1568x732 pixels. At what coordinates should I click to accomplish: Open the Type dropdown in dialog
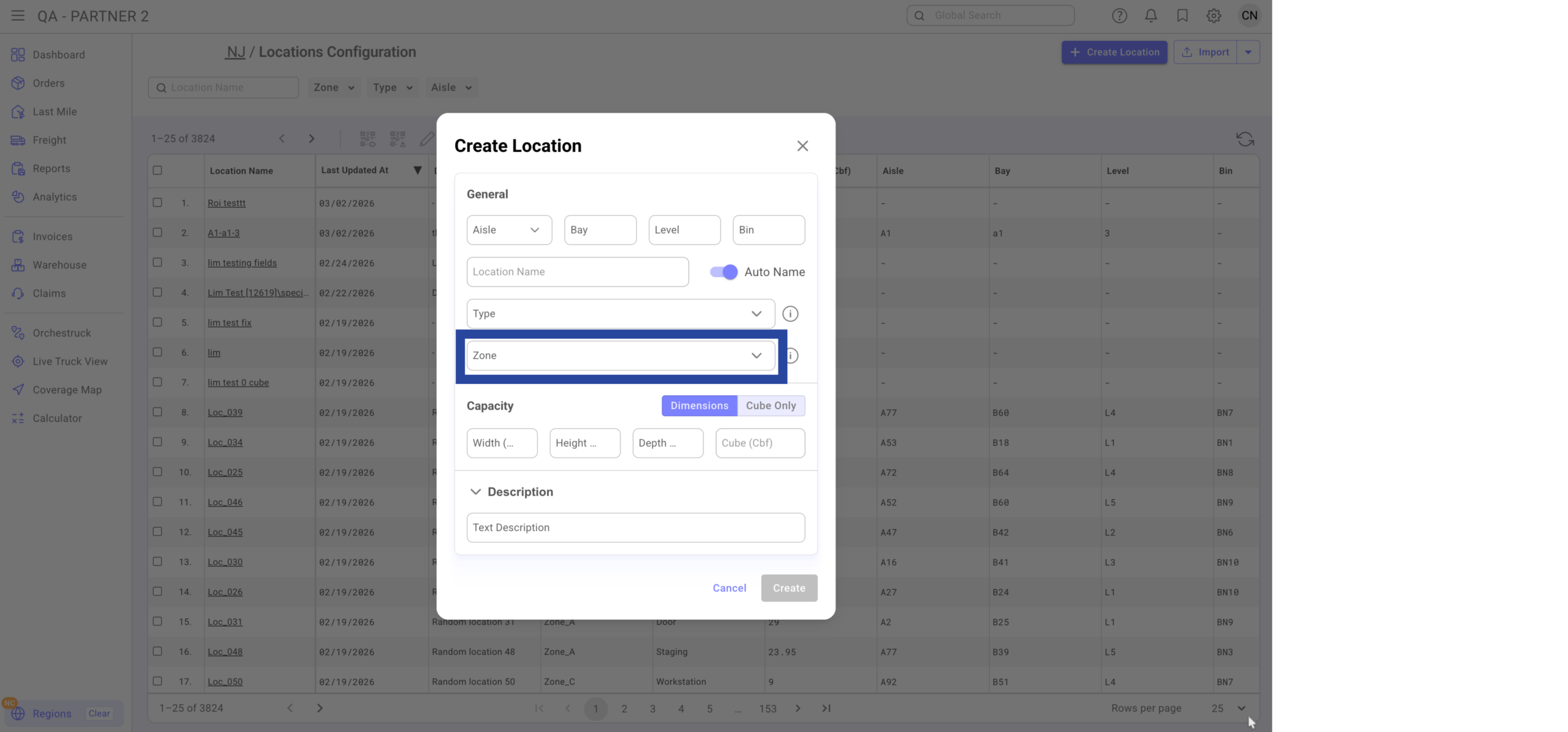(x=620, y=314)
